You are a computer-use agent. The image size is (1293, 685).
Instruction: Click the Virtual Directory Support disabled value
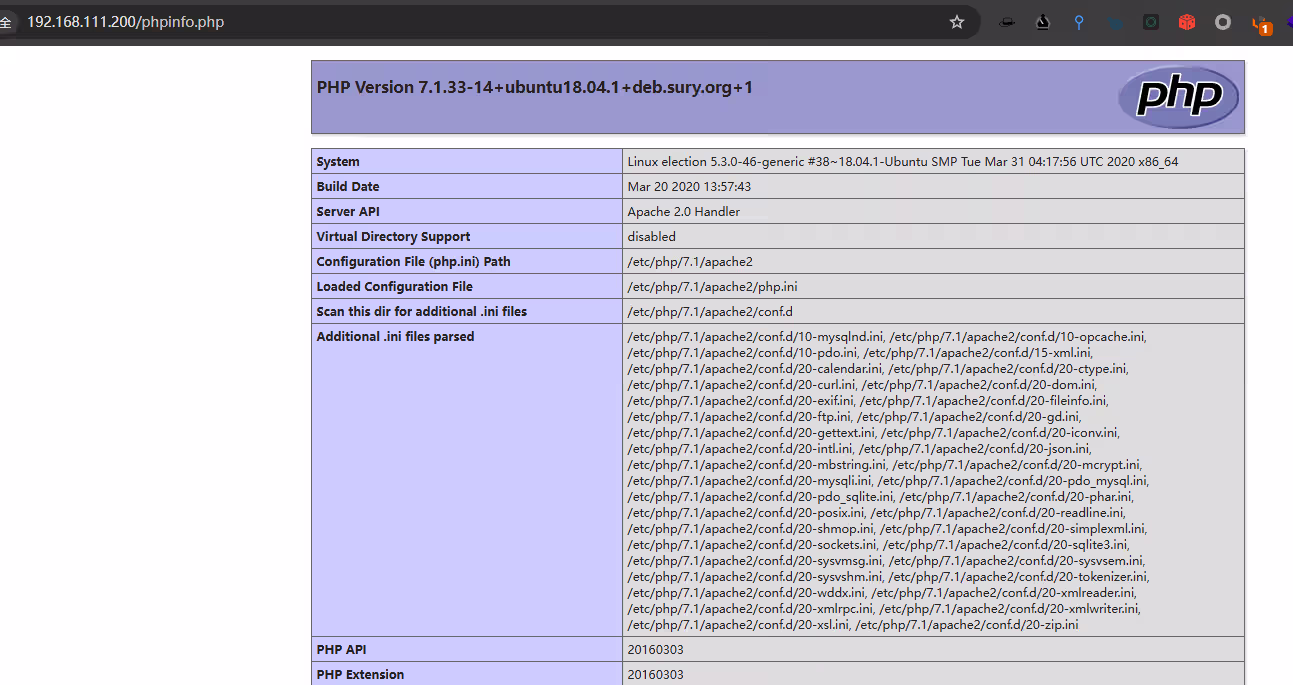coord(651,237)
